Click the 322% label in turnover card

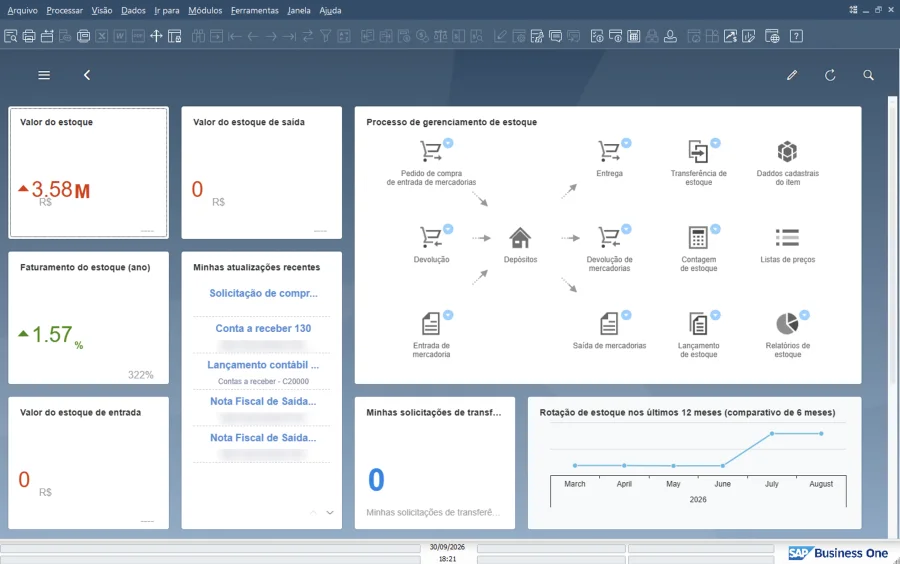click(141, 375)
